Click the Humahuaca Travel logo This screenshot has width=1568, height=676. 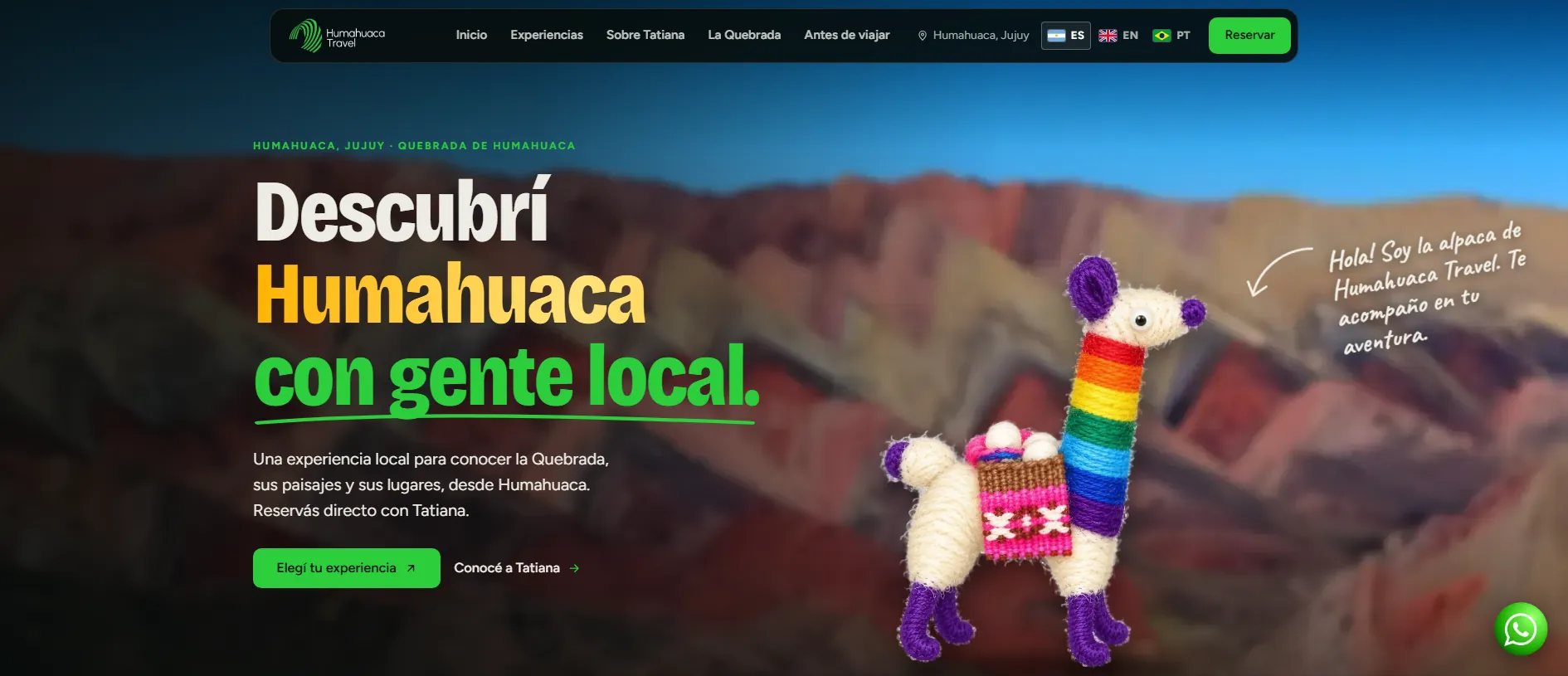[x=337, y=36]
